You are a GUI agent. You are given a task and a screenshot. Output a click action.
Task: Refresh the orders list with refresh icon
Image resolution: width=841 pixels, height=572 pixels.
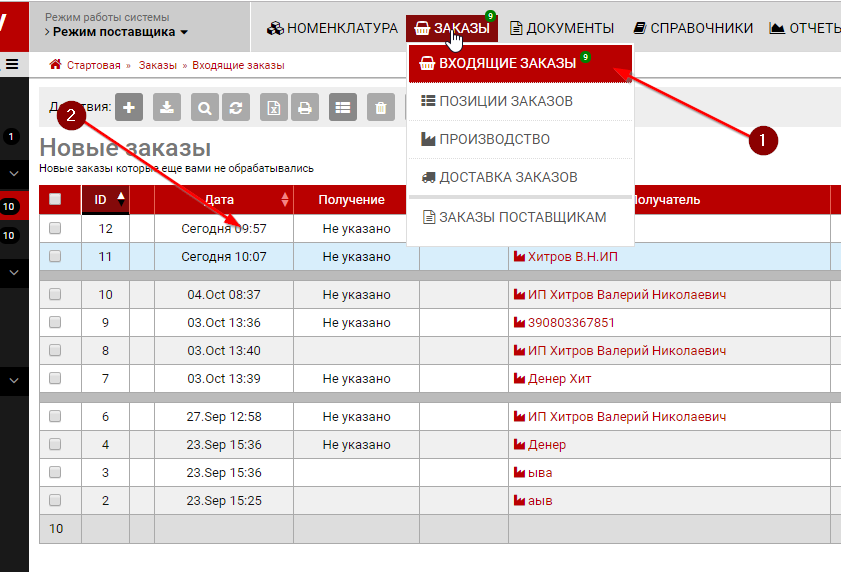(x=236, y=107)
